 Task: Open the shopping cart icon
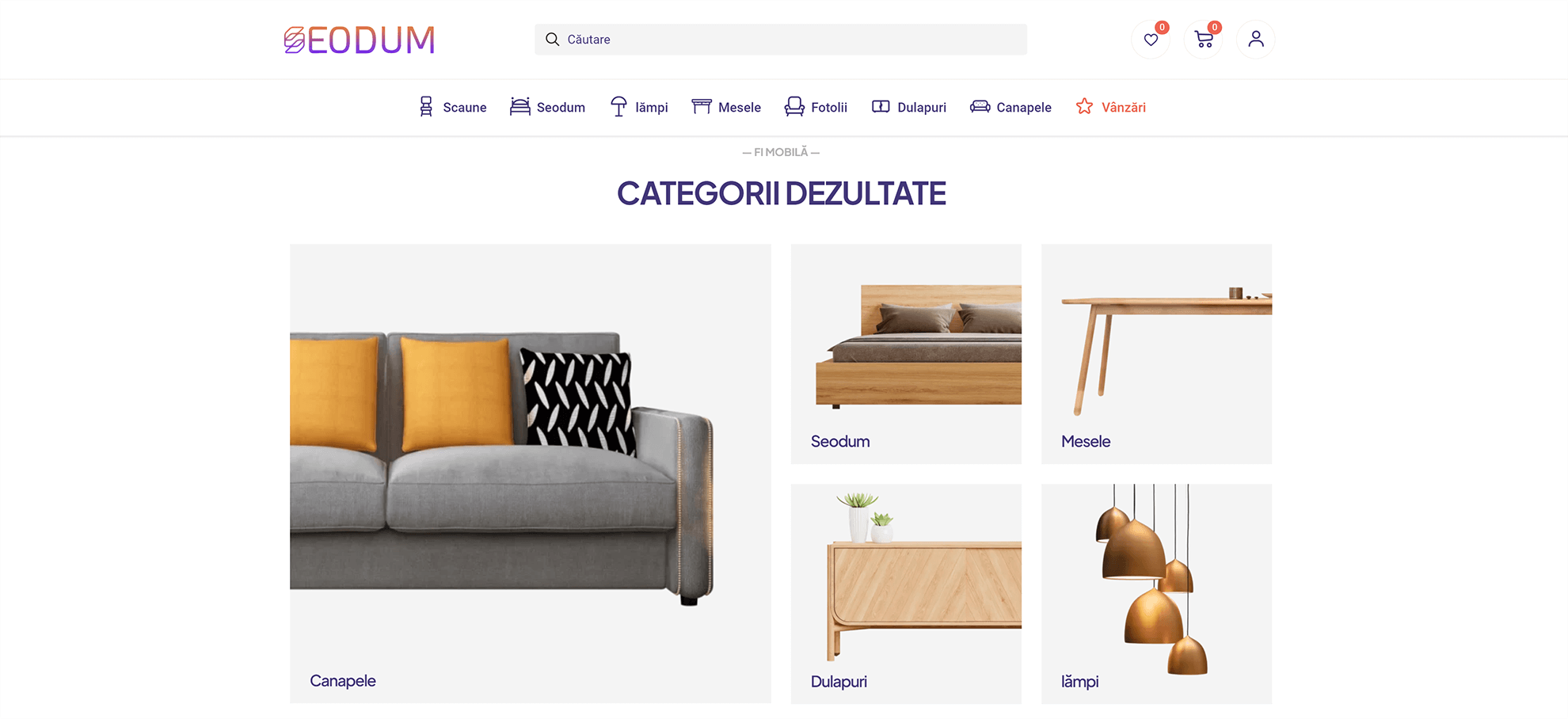click(1204, 40)
